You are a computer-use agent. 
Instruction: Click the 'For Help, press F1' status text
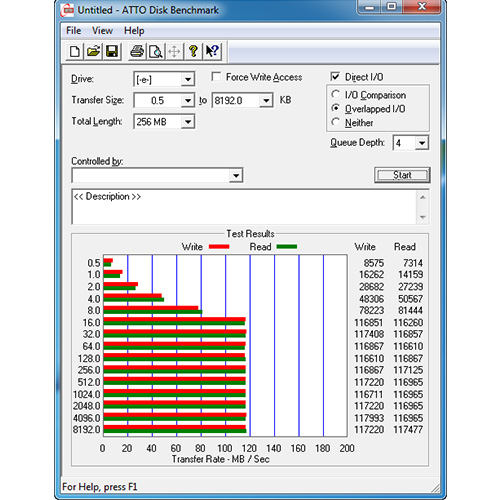click(x=100, y=487)
